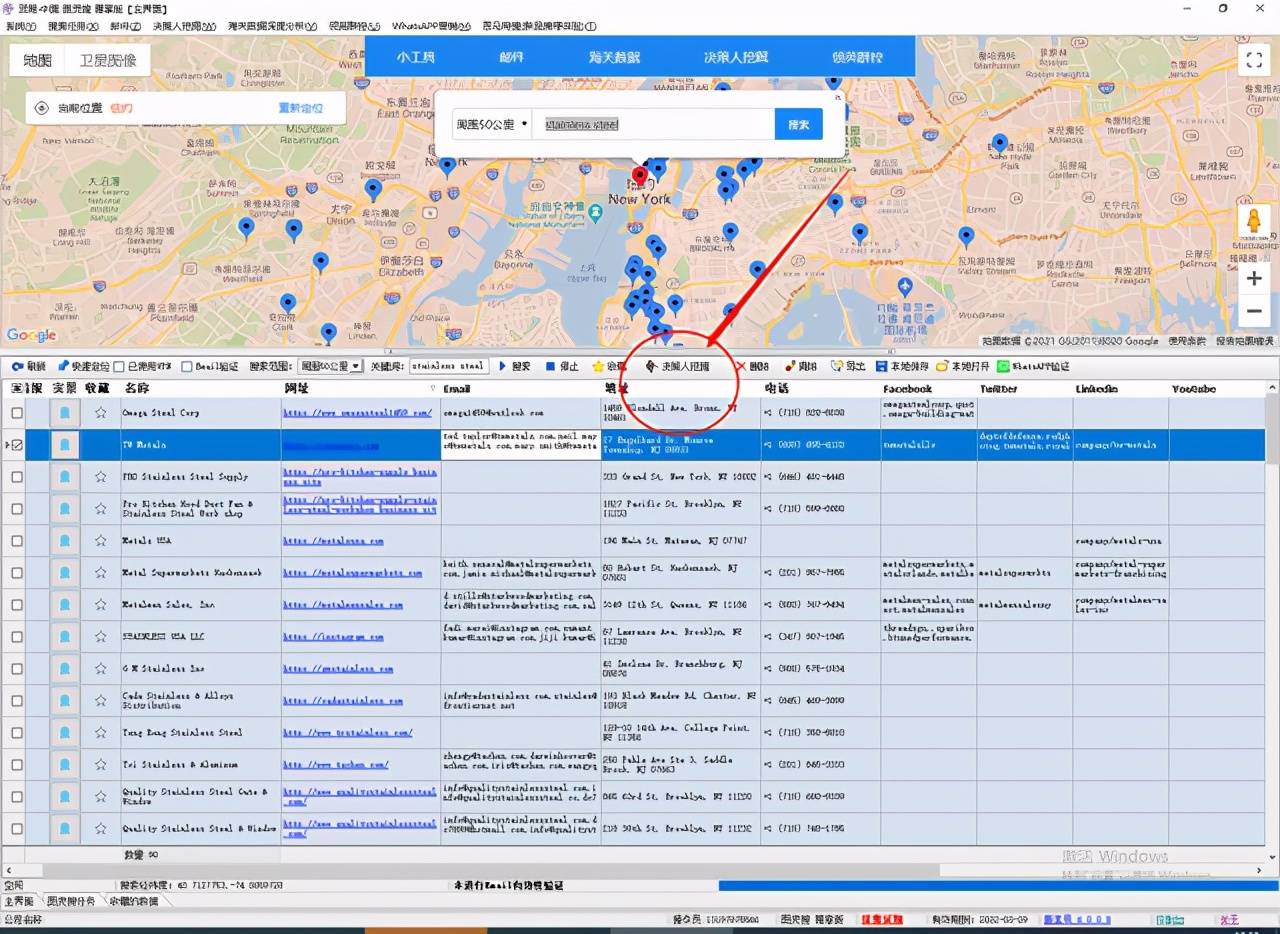This screenshot has width=1280, height=934.
Task: Click the address input in map search popup
Action: pos(653,124)
